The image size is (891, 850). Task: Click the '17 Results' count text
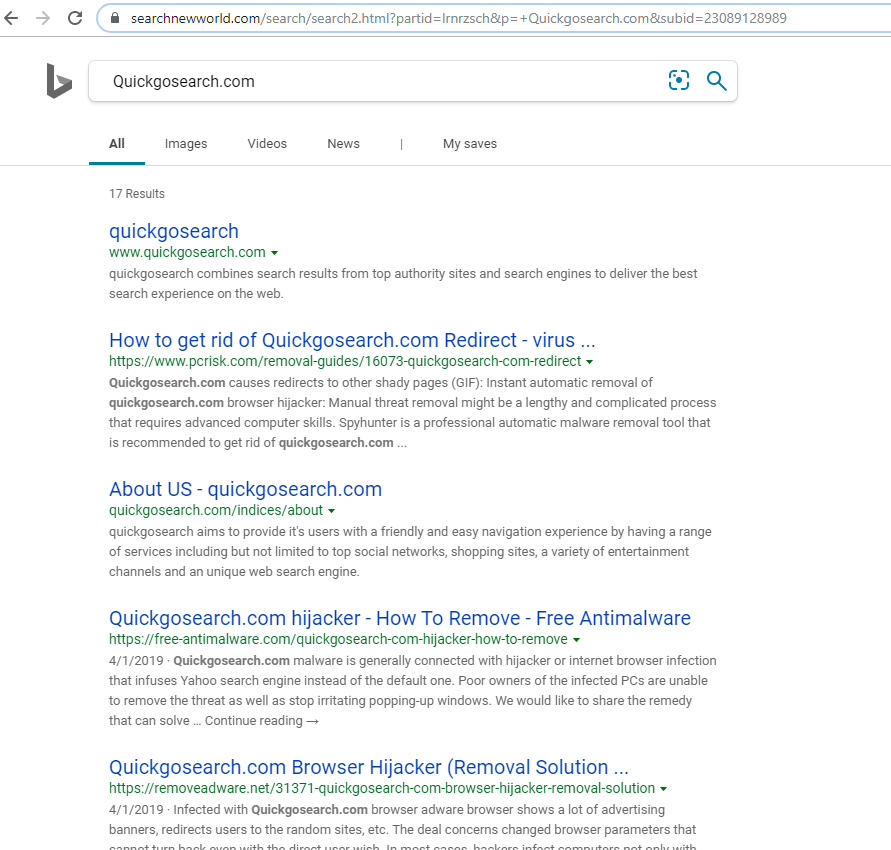(x=137, y=194)
